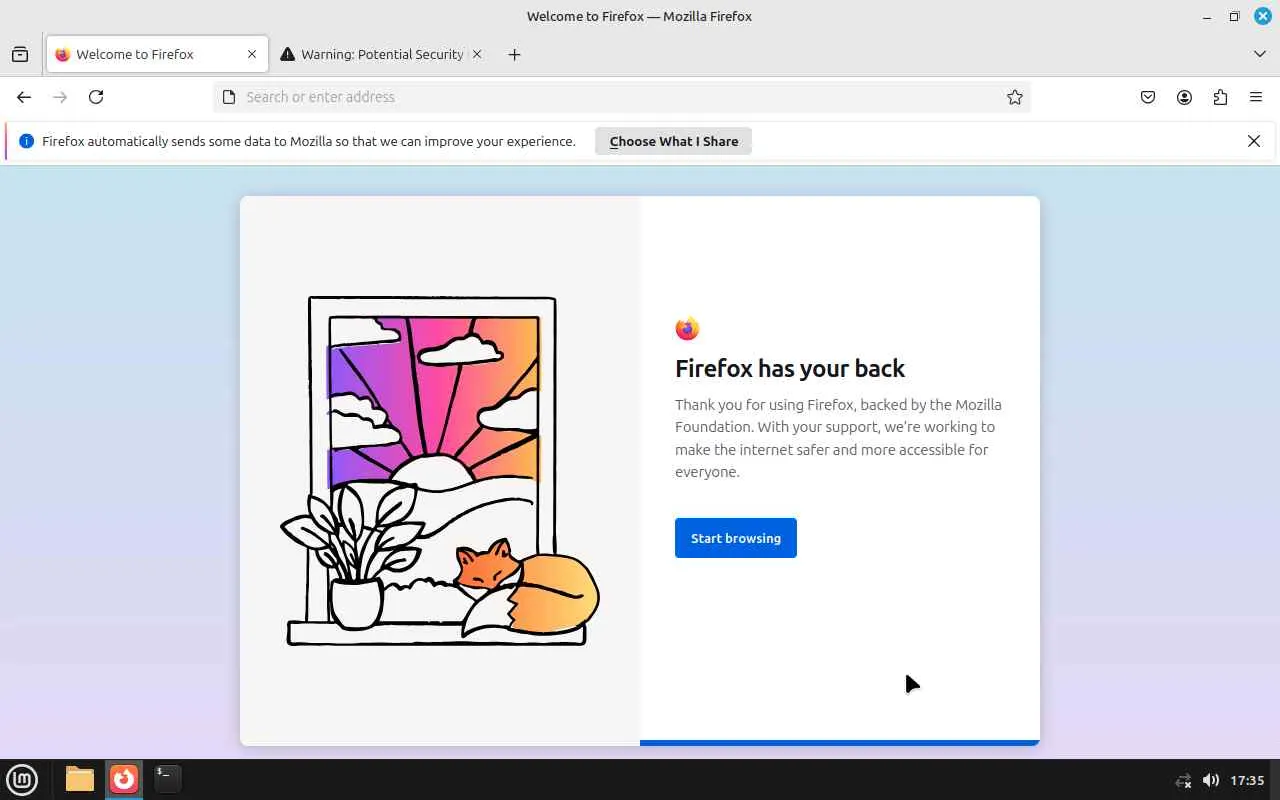Reload the current page
Screen dimensions: 1280x800
point(96,97)
